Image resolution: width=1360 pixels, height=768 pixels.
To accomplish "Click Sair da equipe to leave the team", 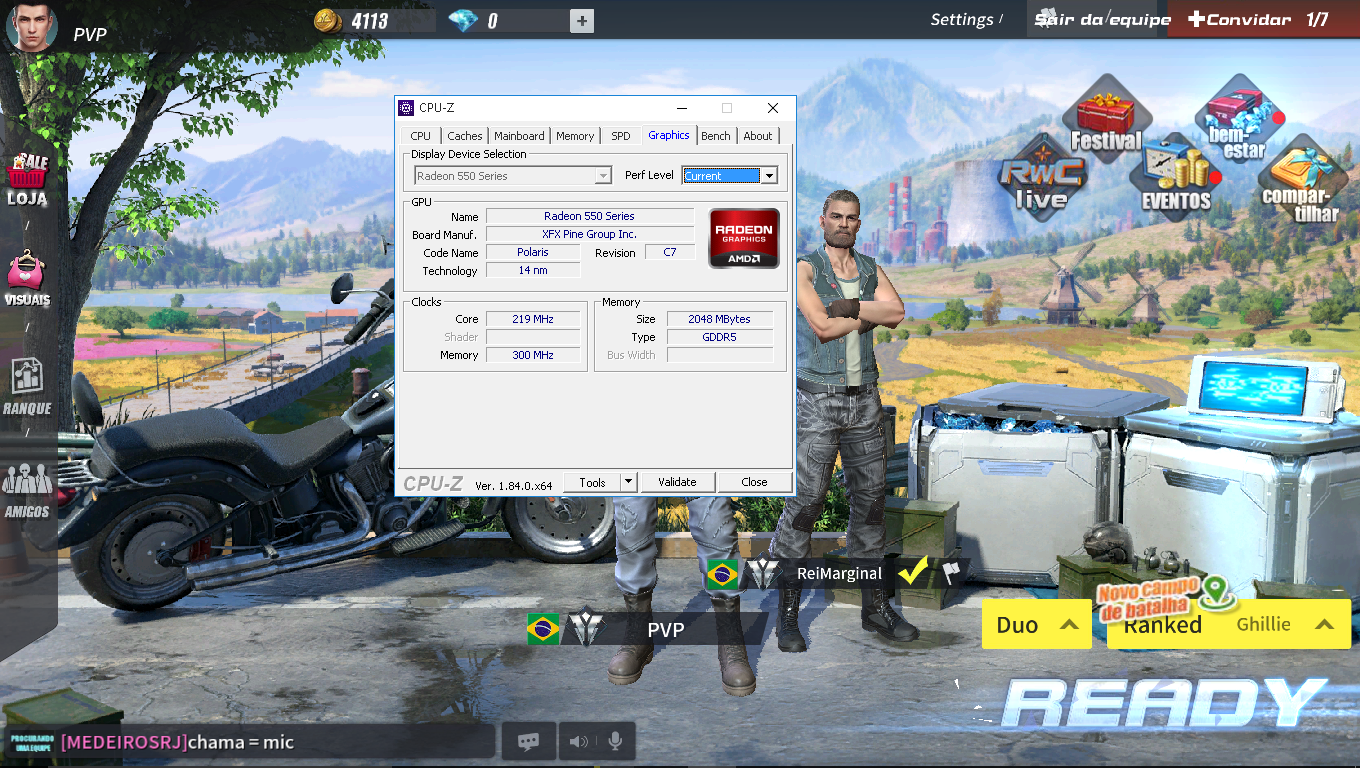I will [x=1103, y=19].
